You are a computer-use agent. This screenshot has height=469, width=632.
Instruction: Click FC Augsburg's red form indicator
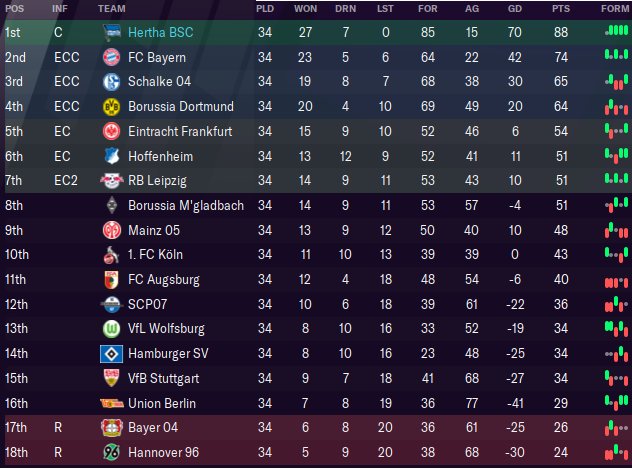[616, 282]
